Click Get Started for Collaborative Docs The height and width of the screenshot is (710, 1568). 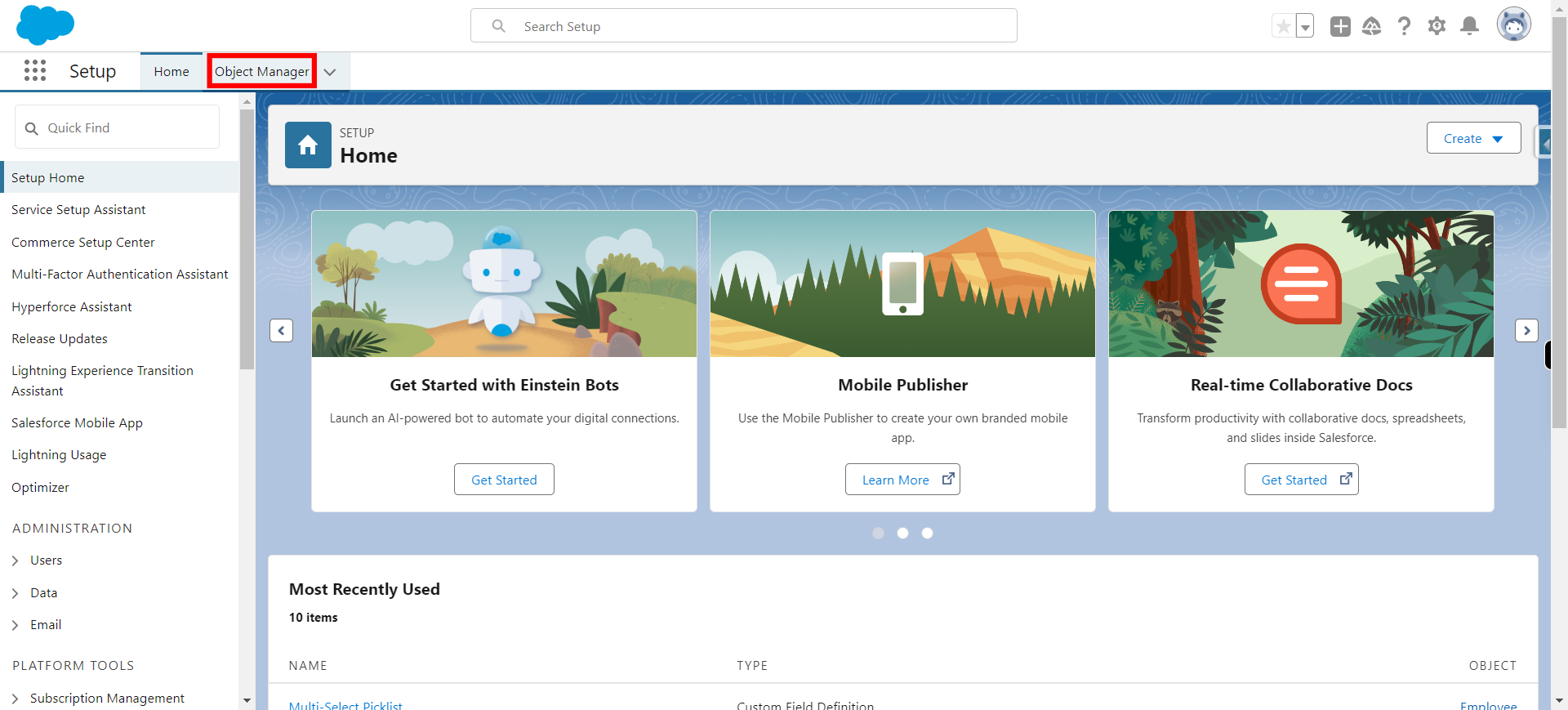point(1301,480)
